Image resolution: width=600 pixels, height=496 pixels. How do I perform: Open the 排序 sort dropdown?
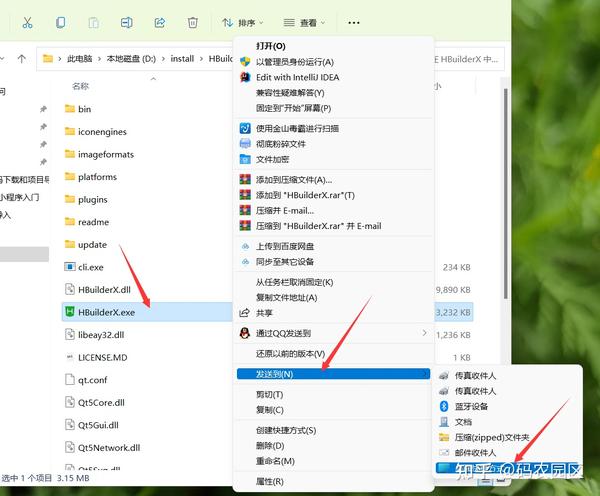tap(243, 23)
